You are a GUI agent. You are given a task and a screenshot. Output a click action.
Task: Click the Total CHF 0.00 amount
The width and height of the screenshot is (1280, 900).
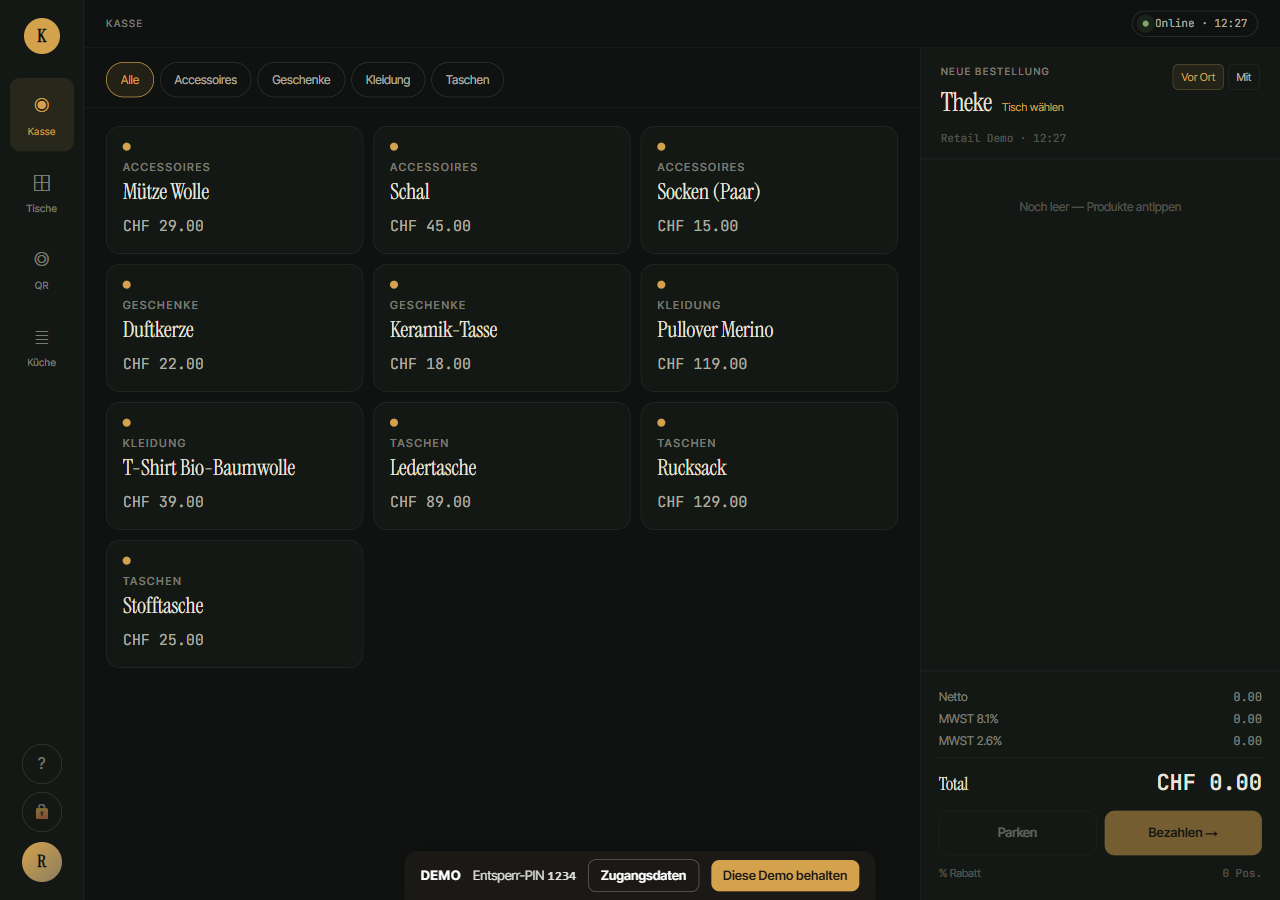(x=1209, y=782)
